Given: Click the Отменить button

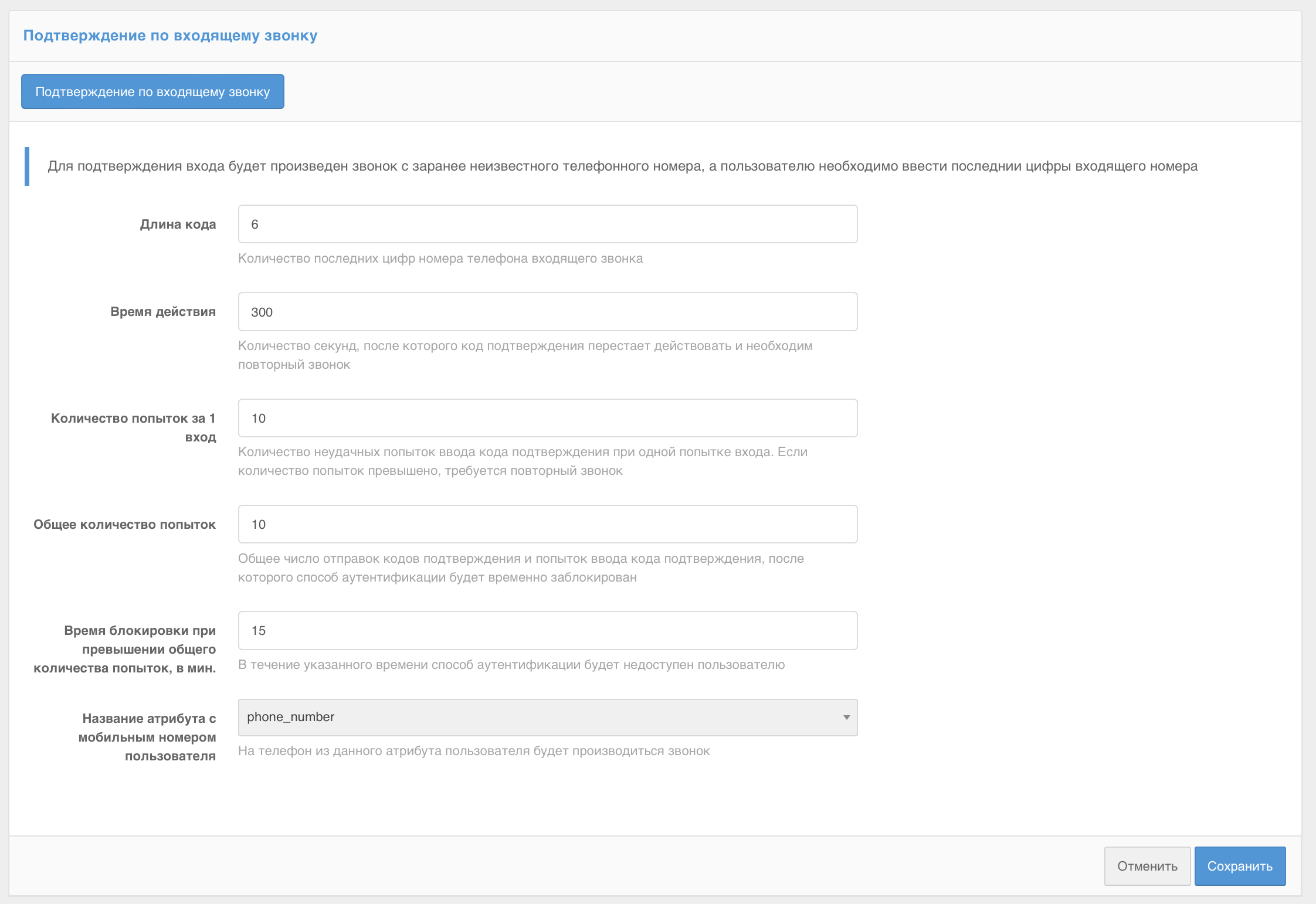Looking at the screenshot, I should [1147, 866].
